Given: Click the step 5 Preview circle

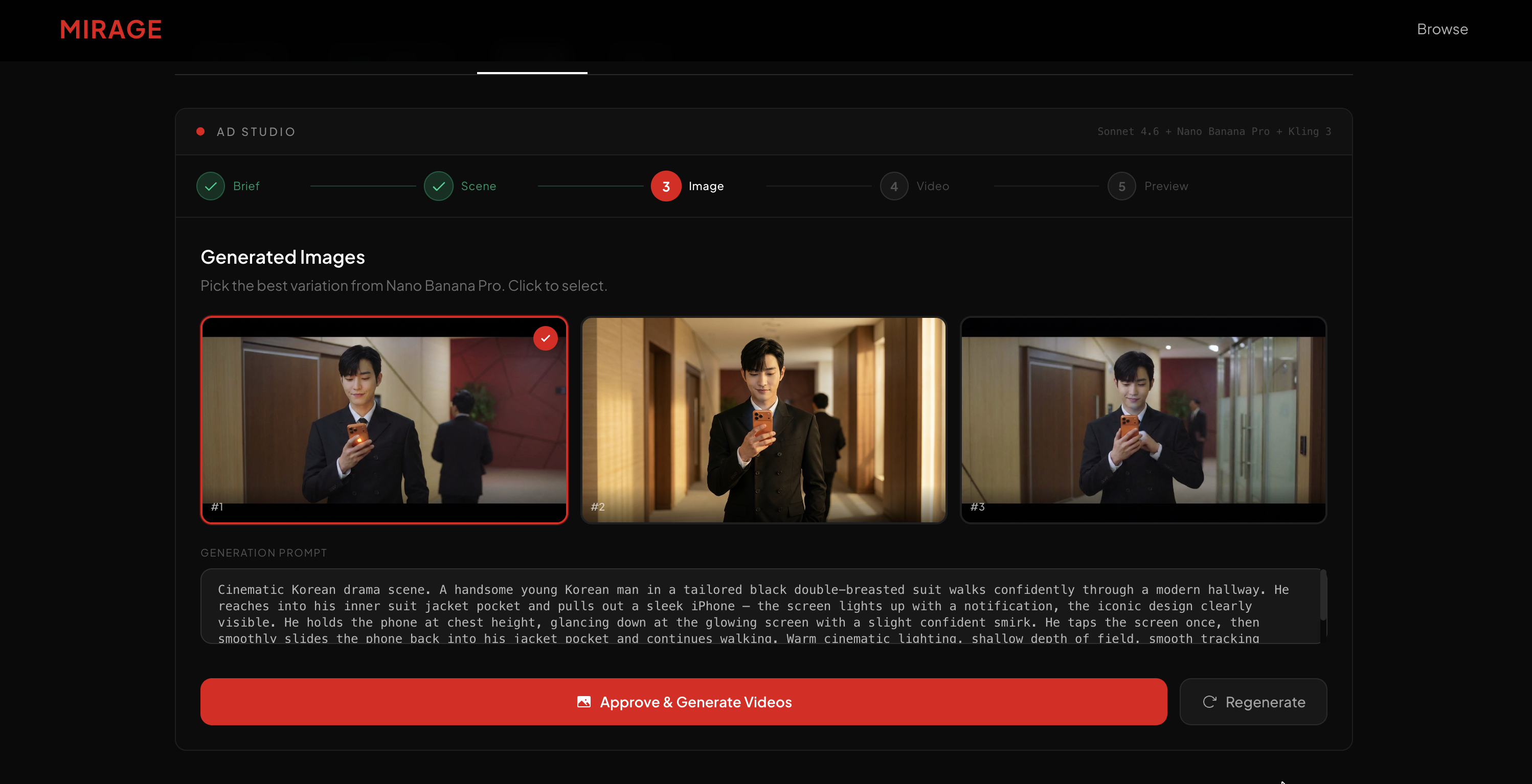Looking at the screenshot, I should tap(1121, 186).
